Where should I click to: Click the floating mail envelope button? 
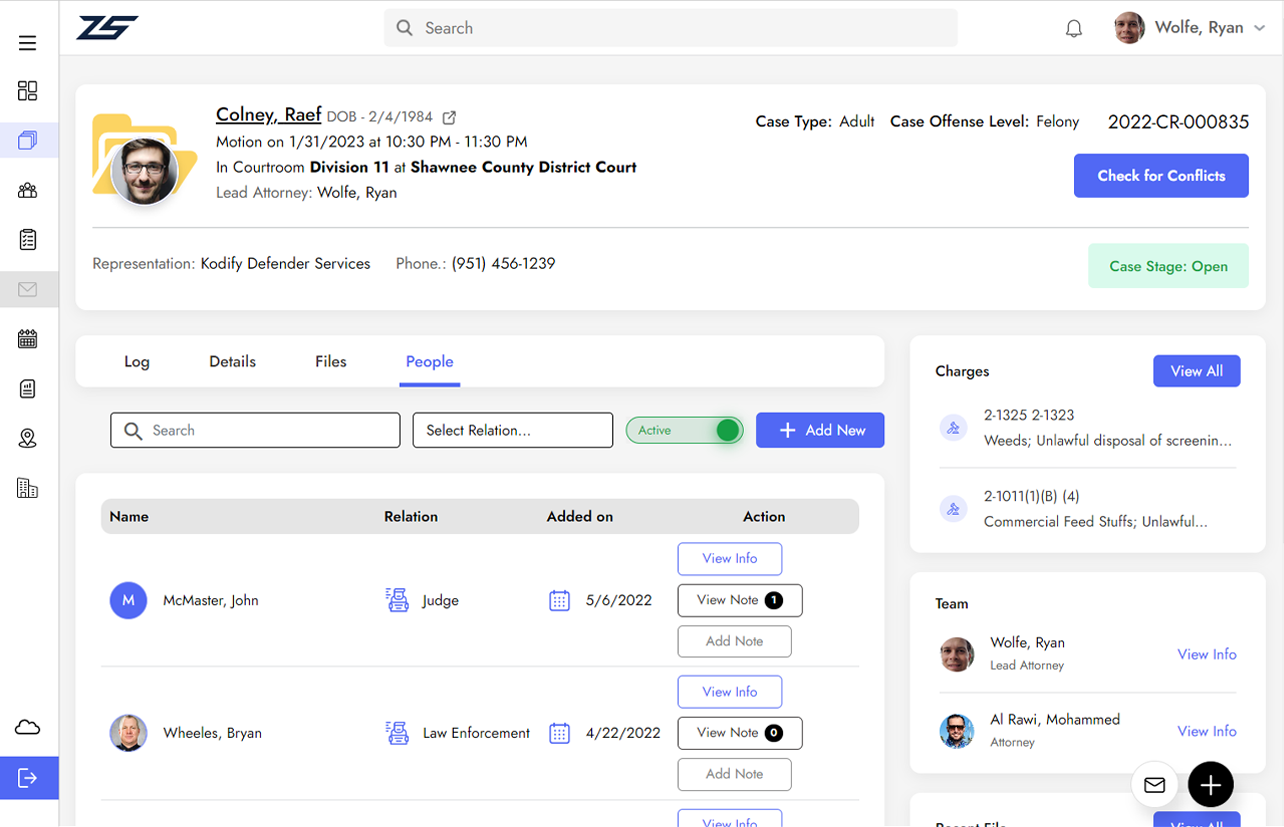[x=1154, y=785]
